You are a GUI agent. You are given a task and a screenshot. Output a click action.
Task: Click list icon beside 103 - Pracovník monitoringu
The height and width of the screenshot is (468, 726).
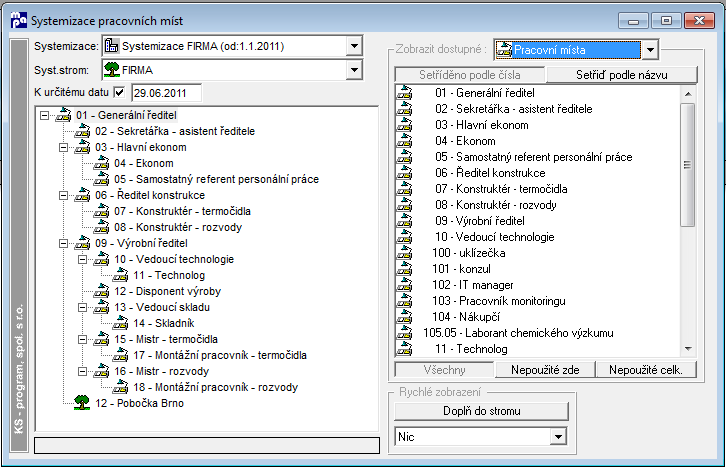coord(404,301)
